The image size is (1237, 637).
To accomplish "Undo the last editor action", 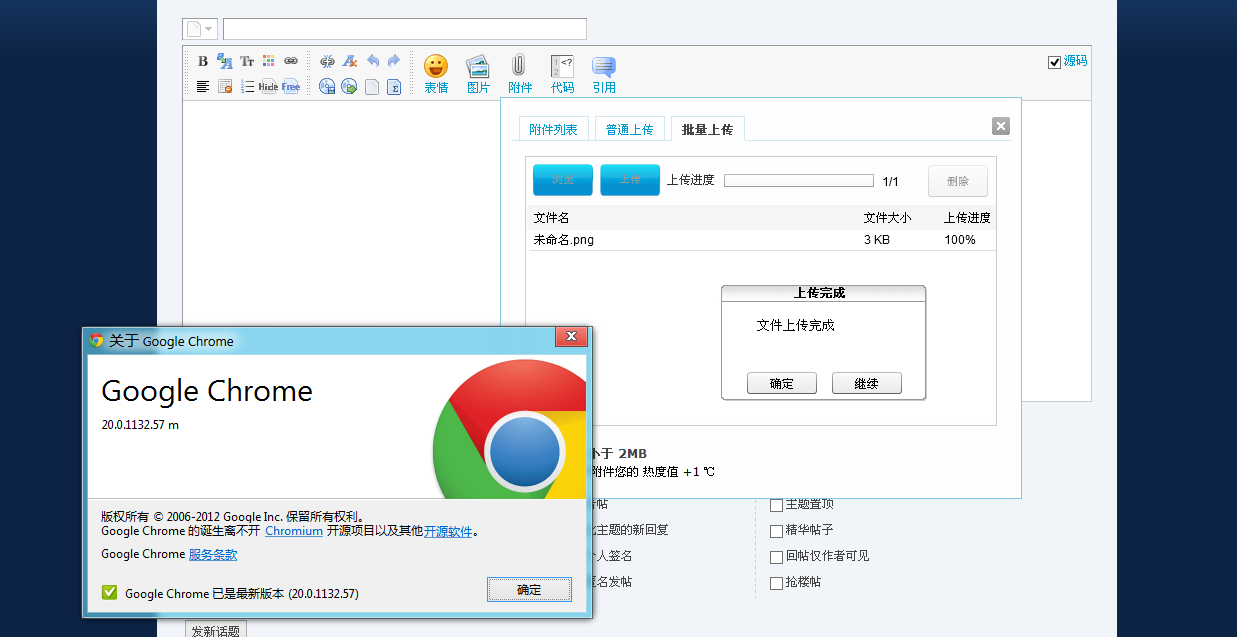I will pos(372,61).
